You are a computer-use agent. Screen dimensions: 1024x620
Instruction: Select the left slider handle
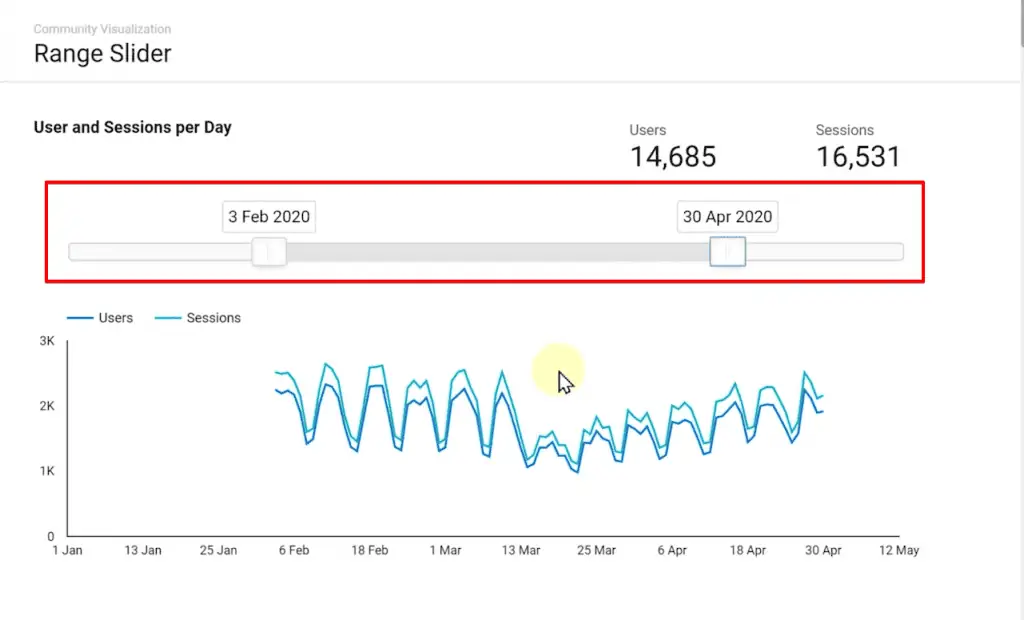pyautogui.click(x=268, y=252)
